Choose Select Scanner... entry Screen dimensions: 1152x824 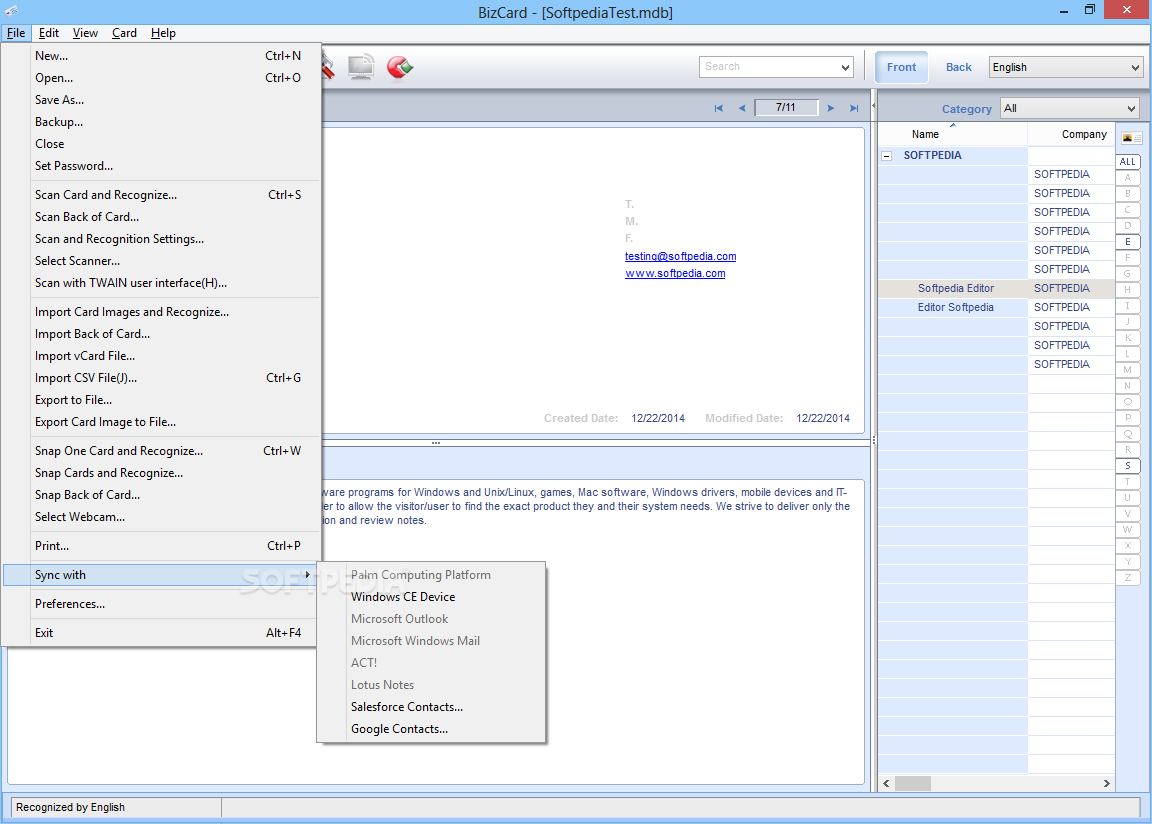(x=161, y=261)
